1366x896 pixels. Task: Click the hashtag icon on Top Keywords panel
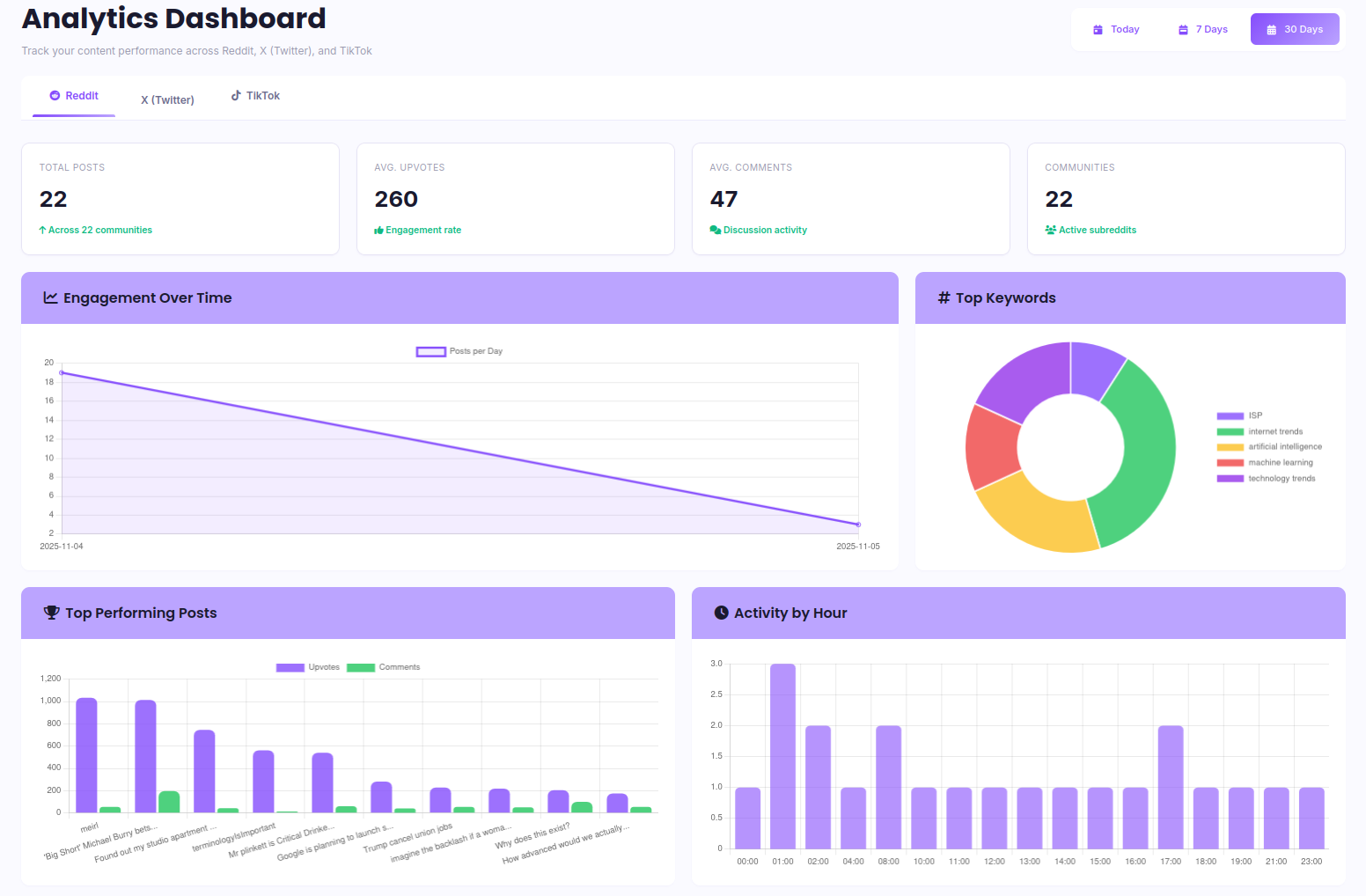tap(942, 297)
